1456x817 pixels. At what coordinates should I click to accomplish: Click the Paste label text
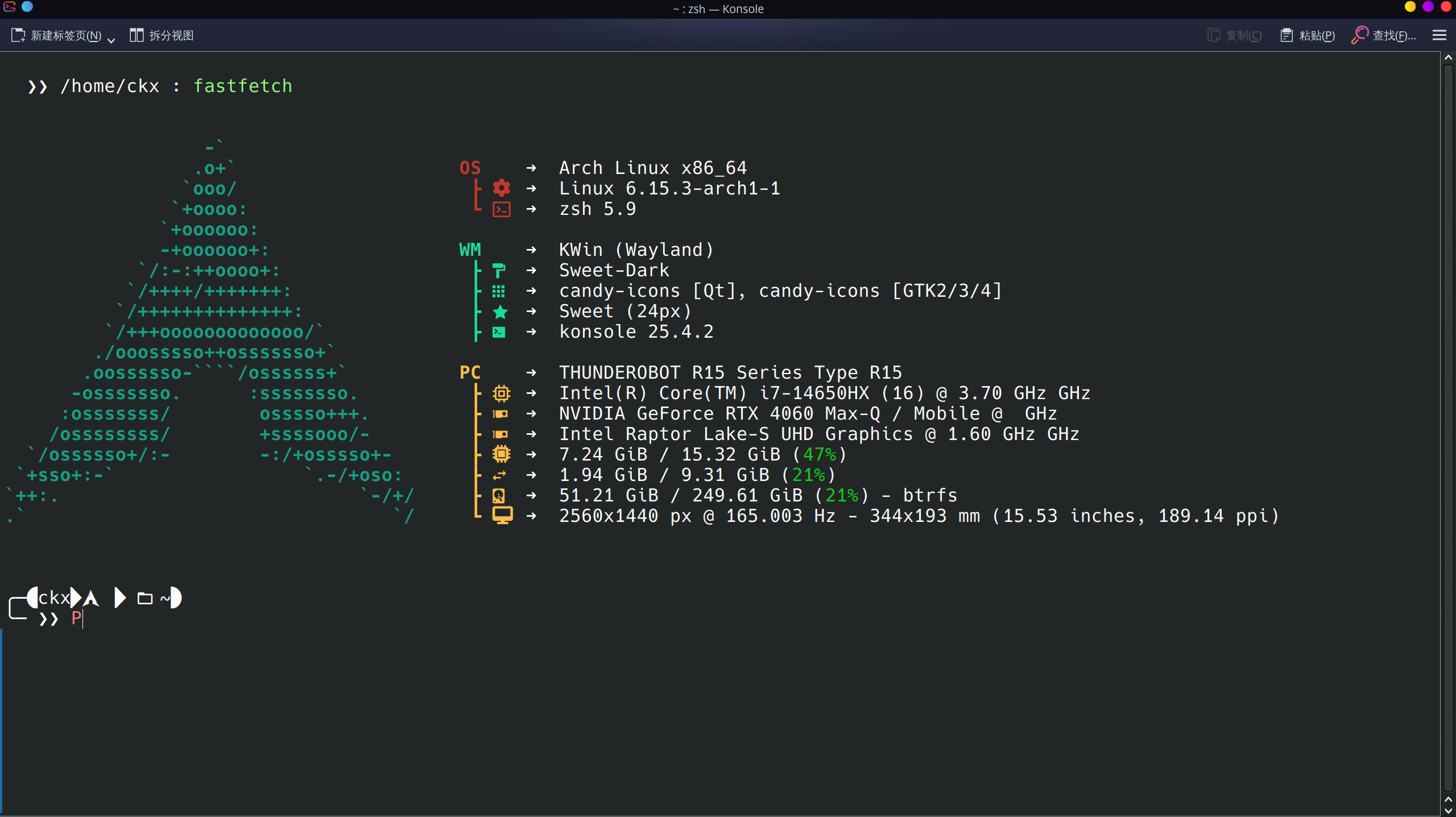(x=1317, y=36)
